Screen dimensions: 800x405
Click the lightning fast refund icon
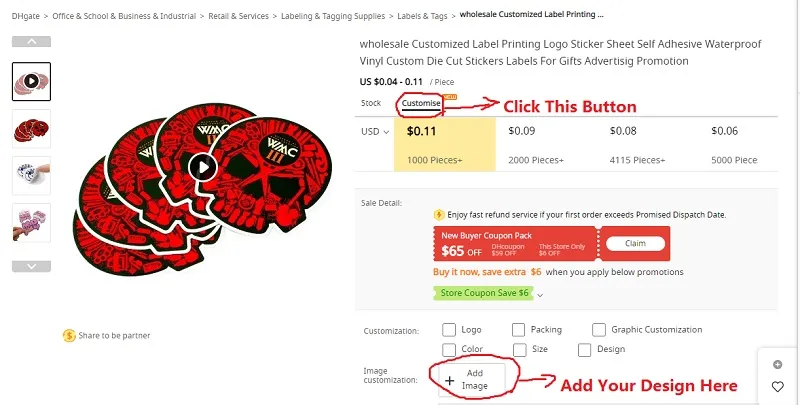point(439,215)
